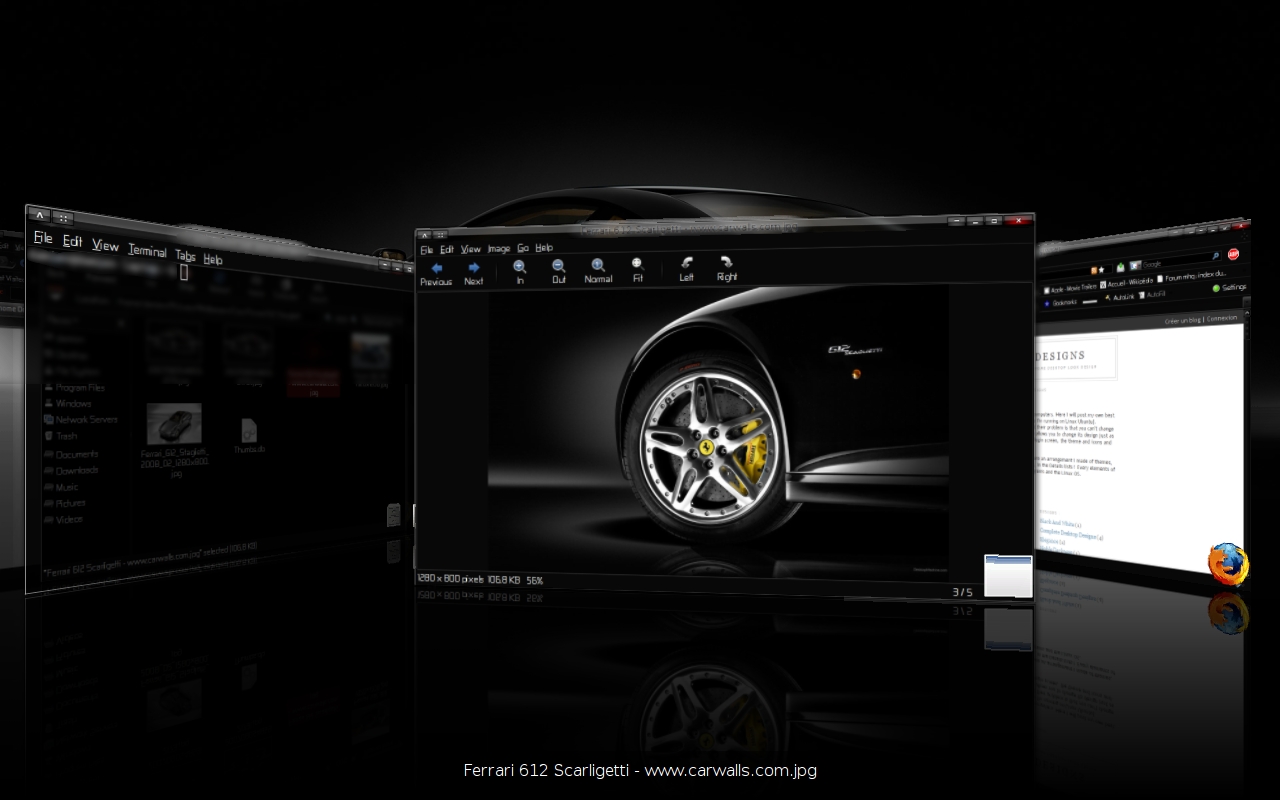Click the Thumbs.db file icon

(x=249, y=431)
